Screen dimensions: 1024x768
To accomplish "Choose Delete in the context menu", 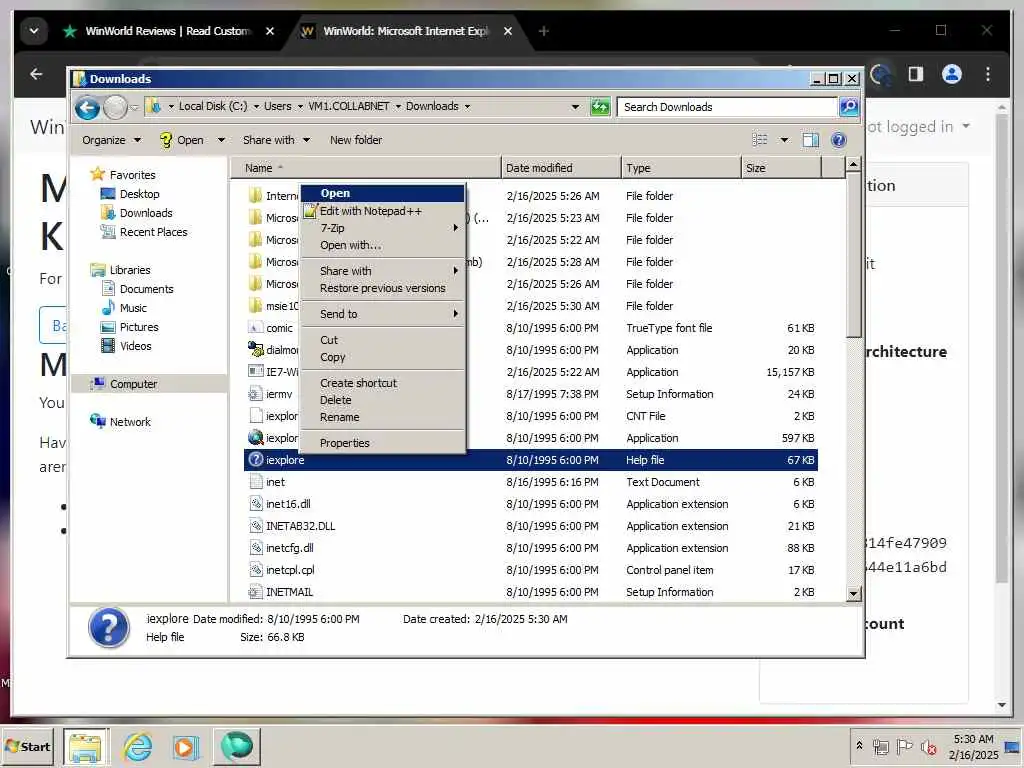I will click(x=383, y=400).
